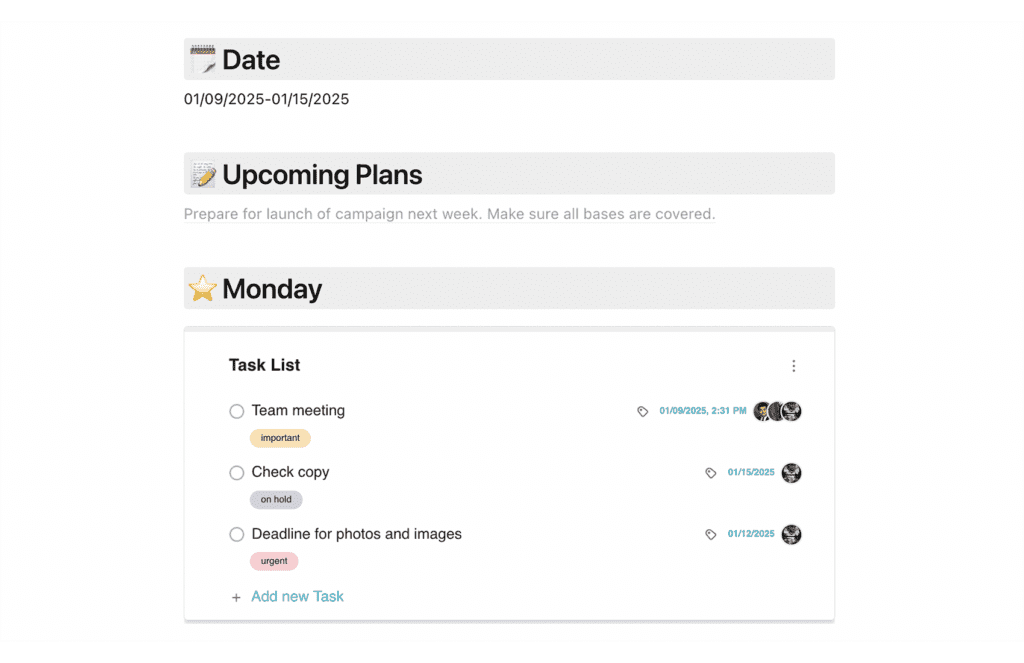Click the yellow important tag label
Screen dimensions: 1024x663
(x=279, y=438)
